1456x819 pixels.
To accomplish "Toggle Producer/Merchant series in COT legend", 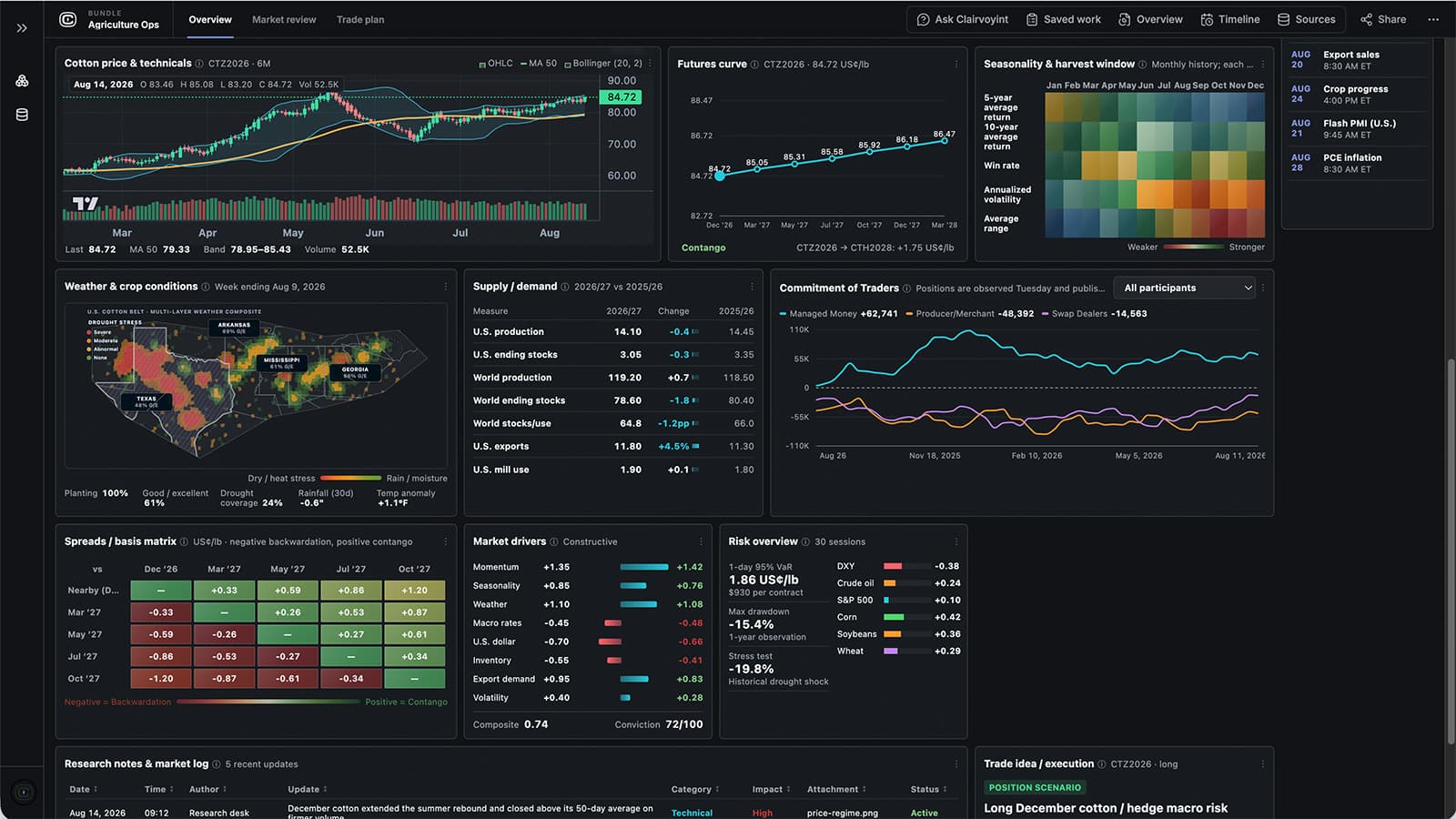I will (x=969, y=314).
